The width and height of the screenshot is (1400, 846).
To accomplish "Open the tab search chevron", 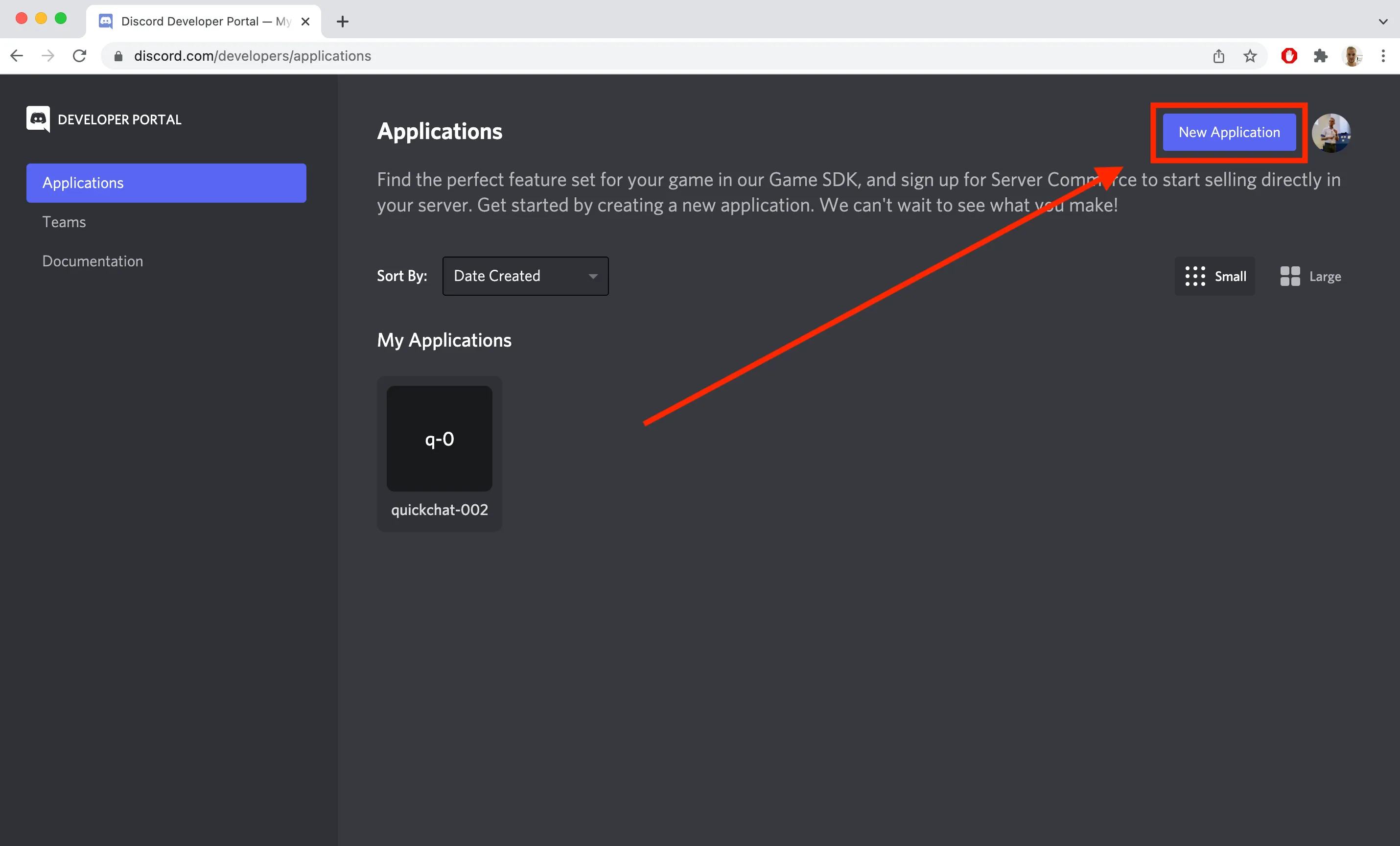I will (1383, 22).
